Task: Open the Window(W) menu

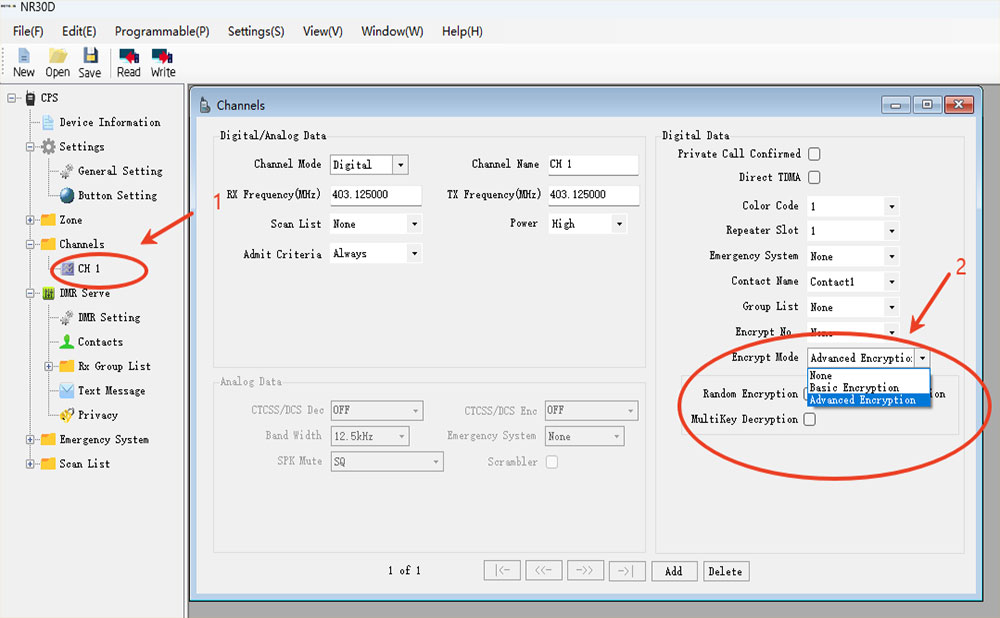Action: 392,31
